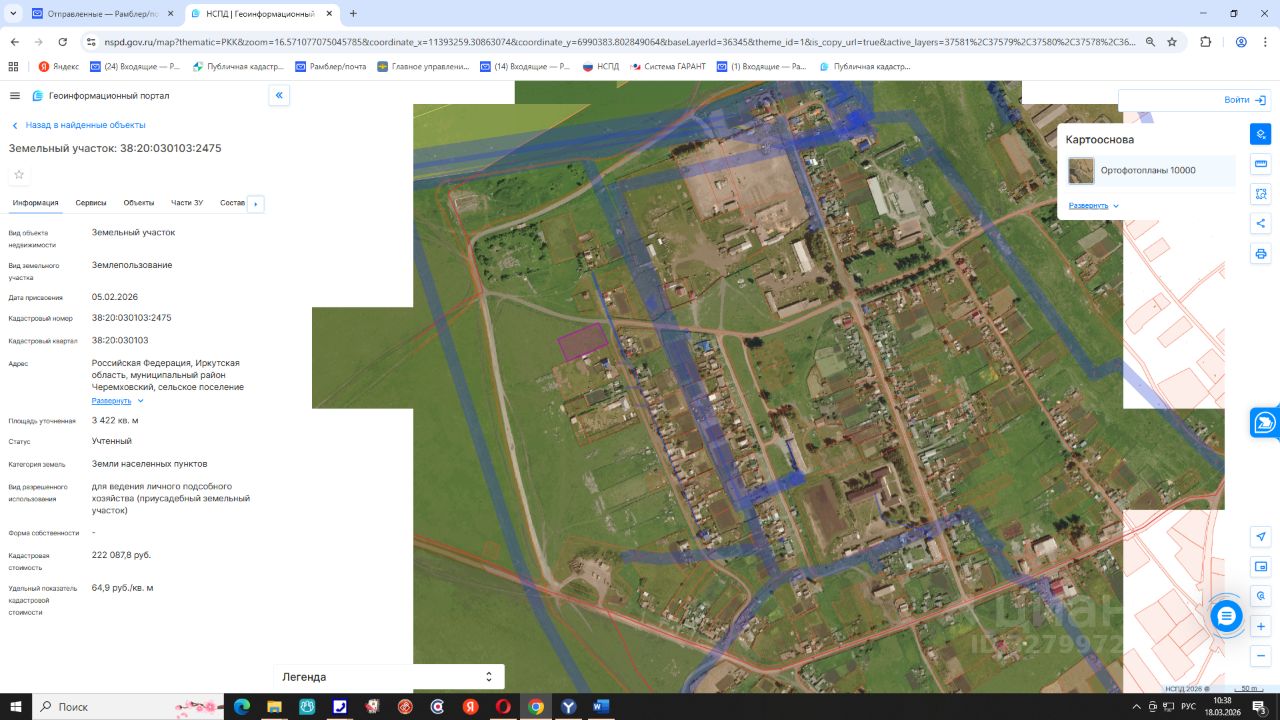Viewport: 1280px width, 720px height.
Task: Switch to the Отправленные — Рамблер browser tab
Action: (101, 14)
